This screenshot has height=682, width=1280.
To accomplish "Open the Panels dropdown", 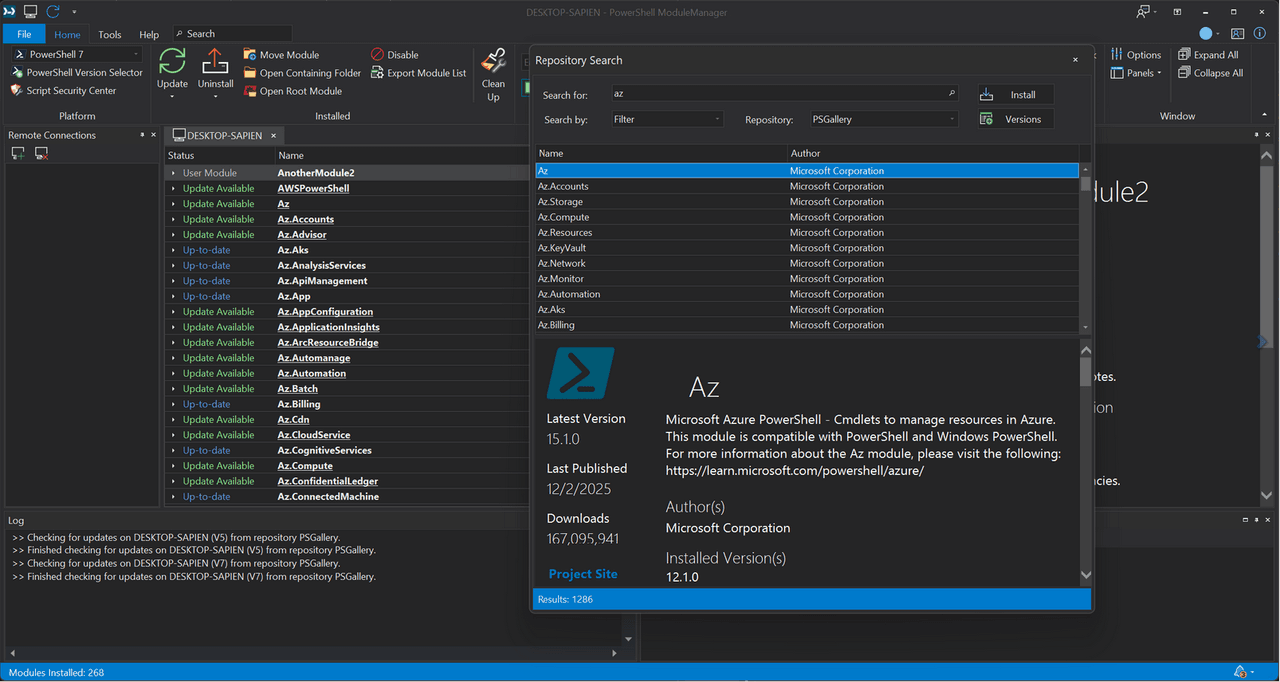I will [1136, 73].
